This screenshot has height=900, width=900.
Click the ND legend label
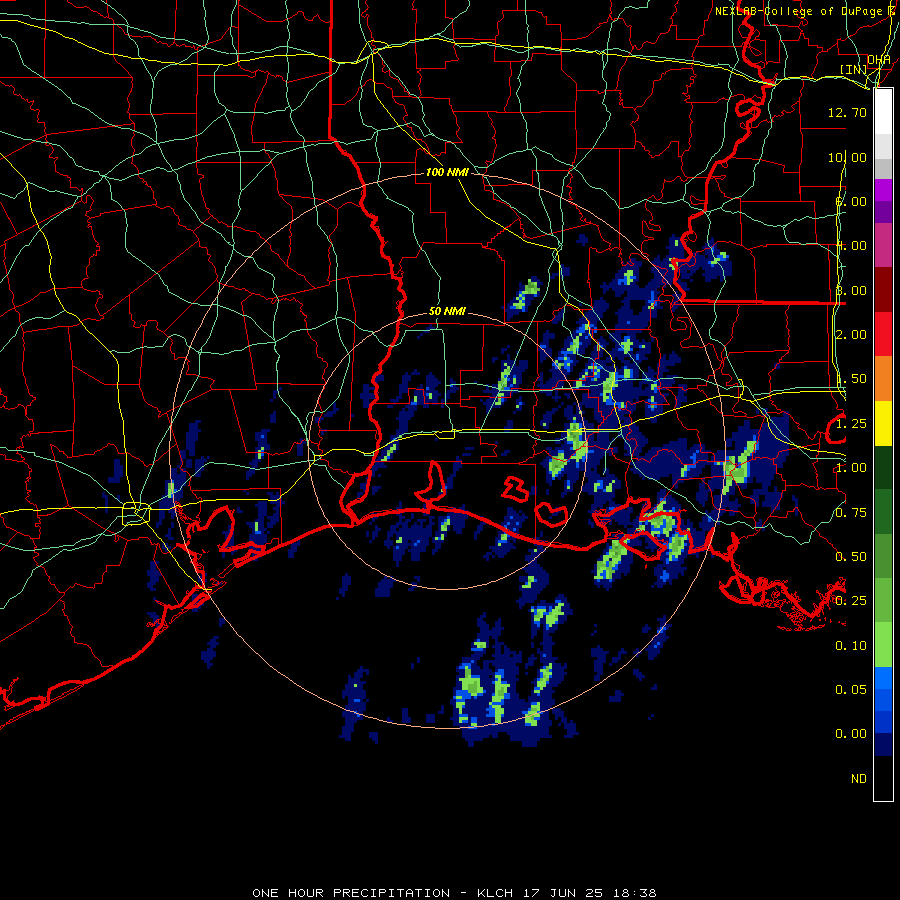[x=859, y=779]
